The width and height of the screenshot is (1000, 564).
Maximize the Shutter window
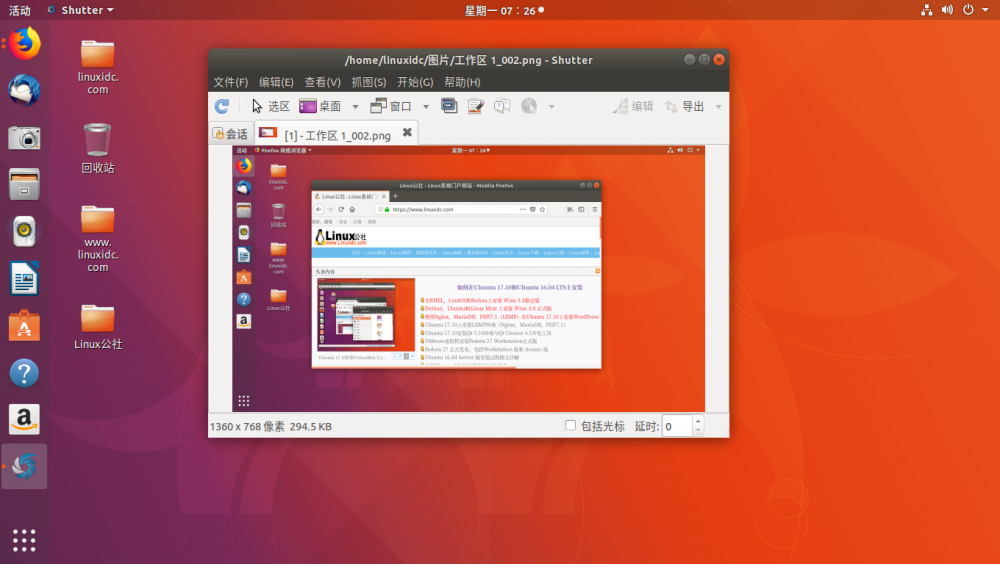pyautogui.click(x=704, y=59)
